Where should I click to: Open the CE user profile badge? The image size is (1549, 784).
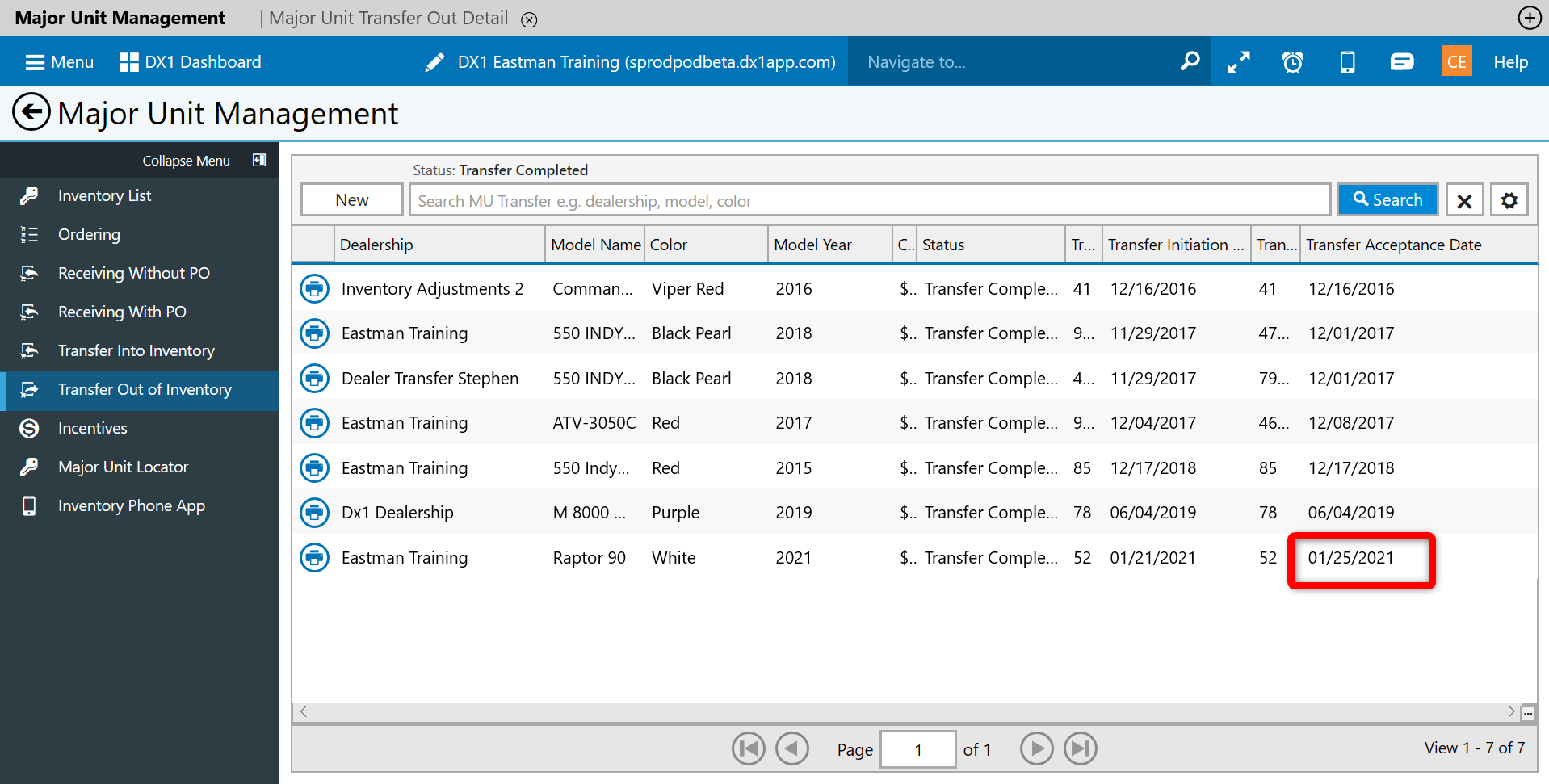pos(1456,61)
